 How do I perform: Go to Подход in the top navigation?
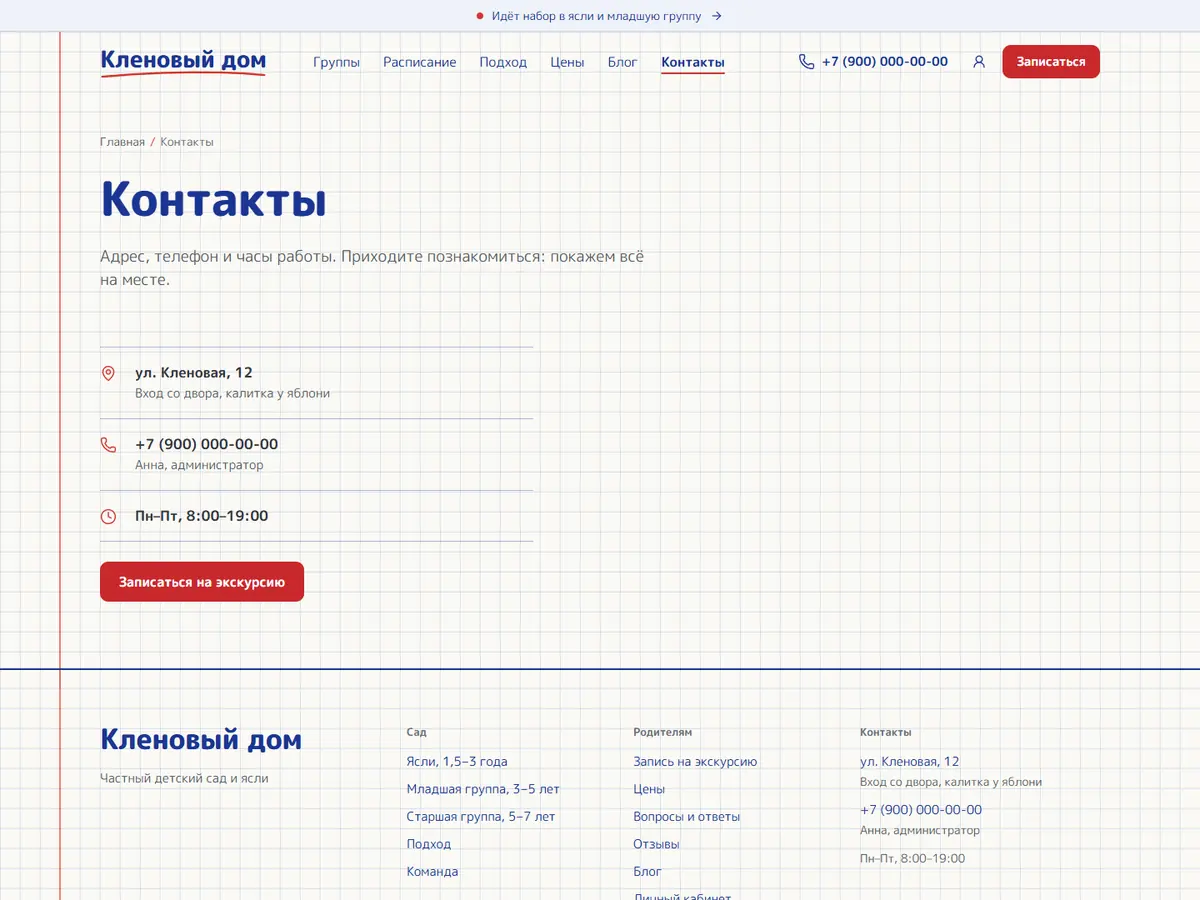pos(503,62)
